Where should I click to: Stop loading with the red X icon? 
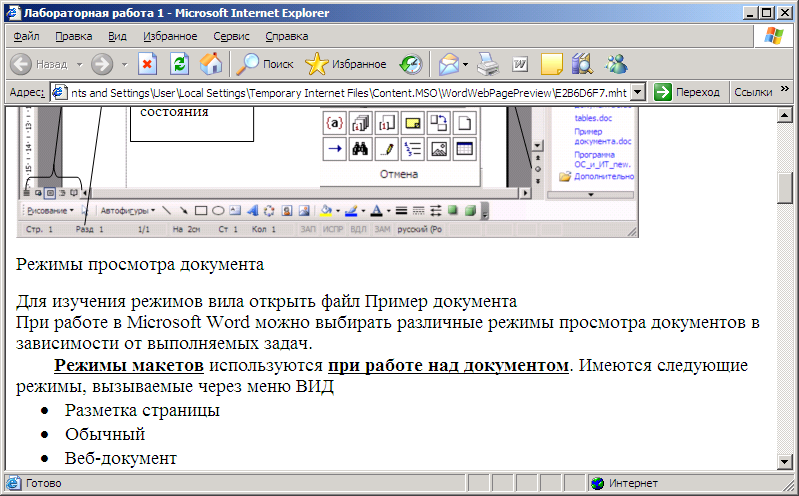[x=147, y=64]
